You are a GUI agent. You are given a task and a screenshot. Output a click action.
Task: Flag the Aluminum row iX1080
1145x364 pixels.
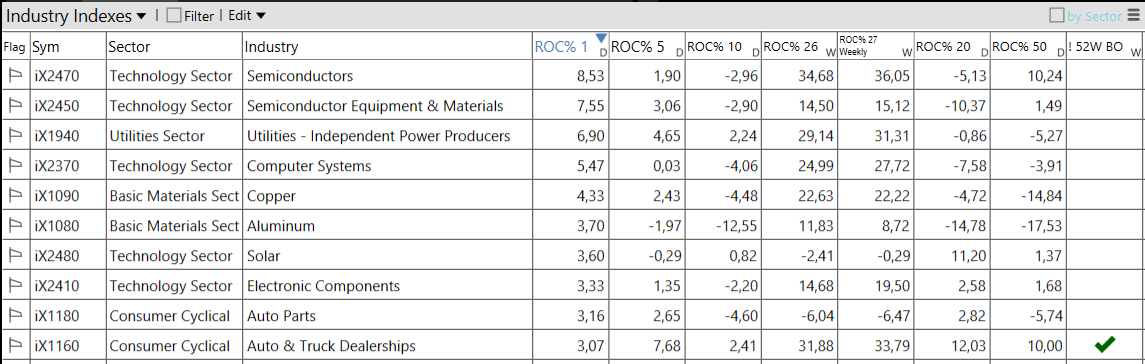point(15,226)
